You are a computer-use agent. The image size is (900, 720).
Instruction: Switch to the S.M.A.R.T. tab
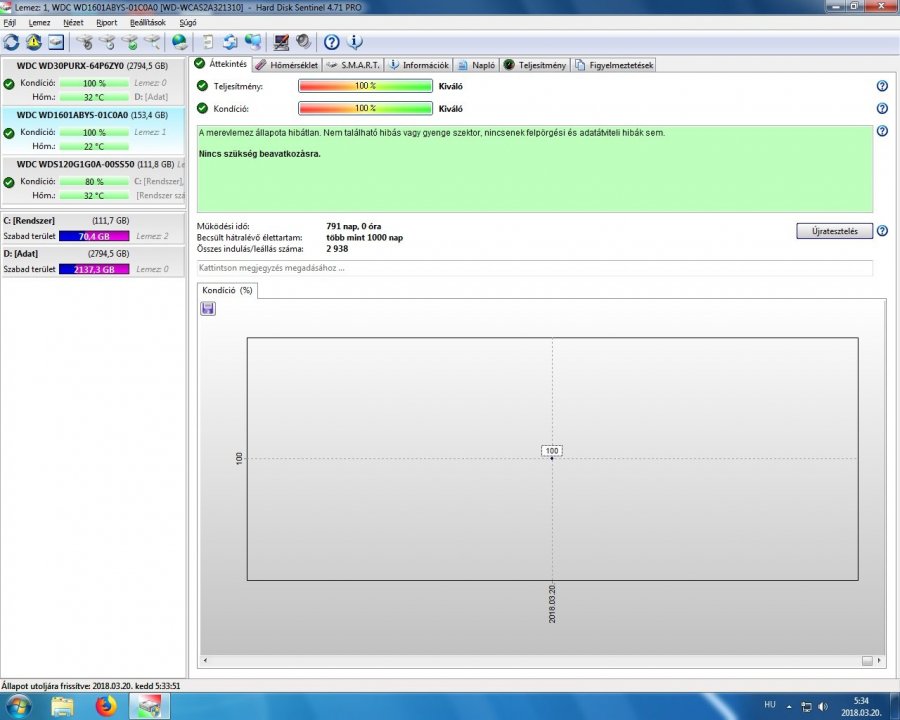pos(353,65)
